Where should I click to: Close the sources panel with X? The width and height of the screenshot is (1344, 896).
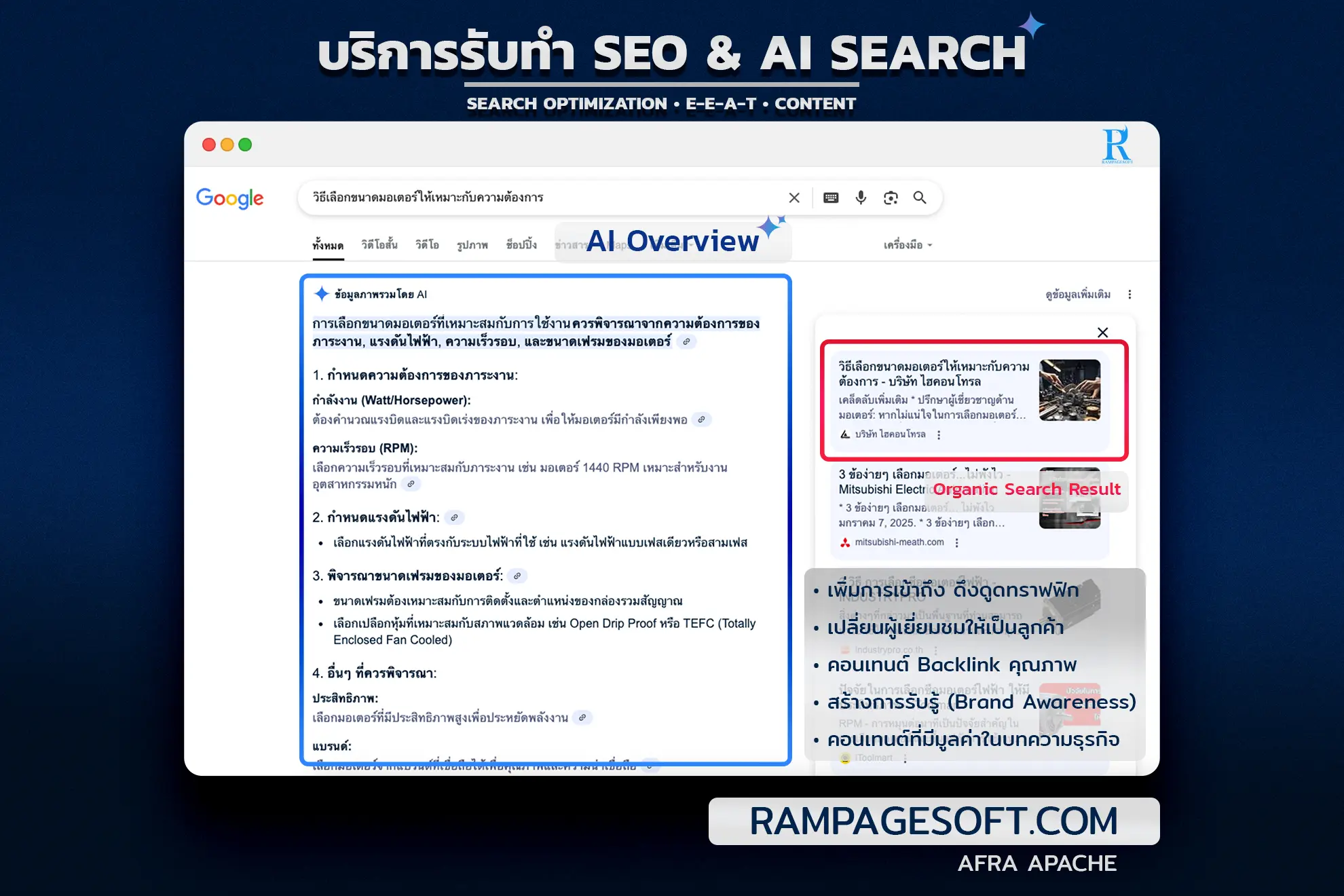[1103, 333]
